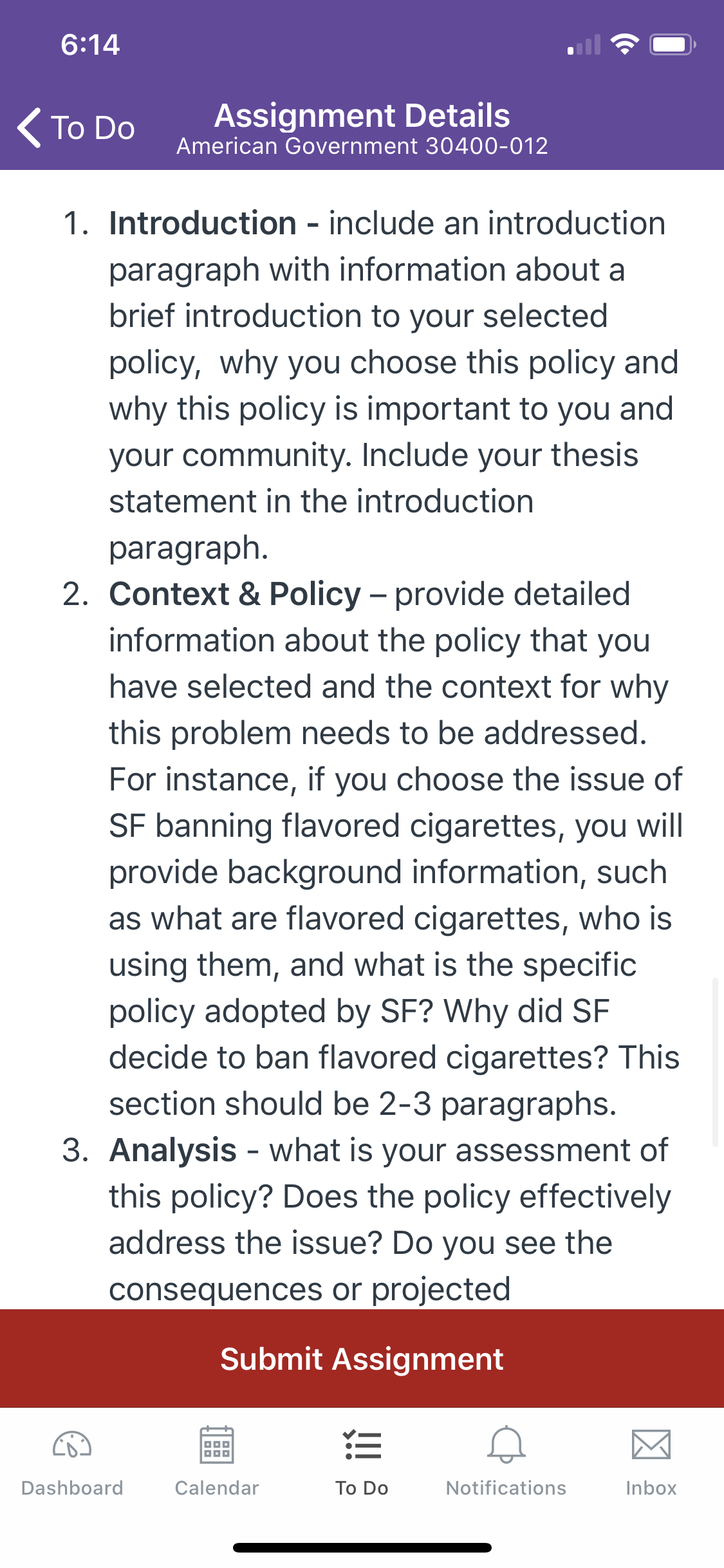724x1568 pixels.
Task: Open the Calendar icon
Action: 217,1445
